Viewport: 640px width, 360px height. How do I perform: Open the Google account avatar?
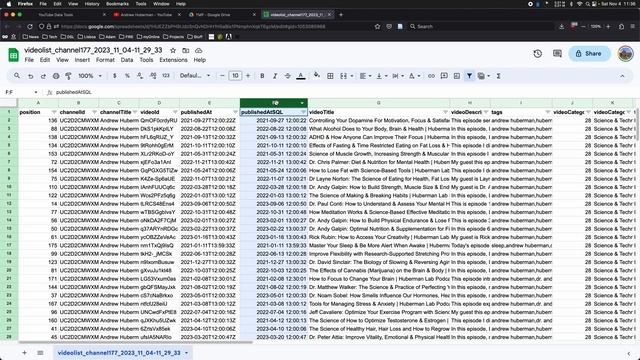click(625, 53)
